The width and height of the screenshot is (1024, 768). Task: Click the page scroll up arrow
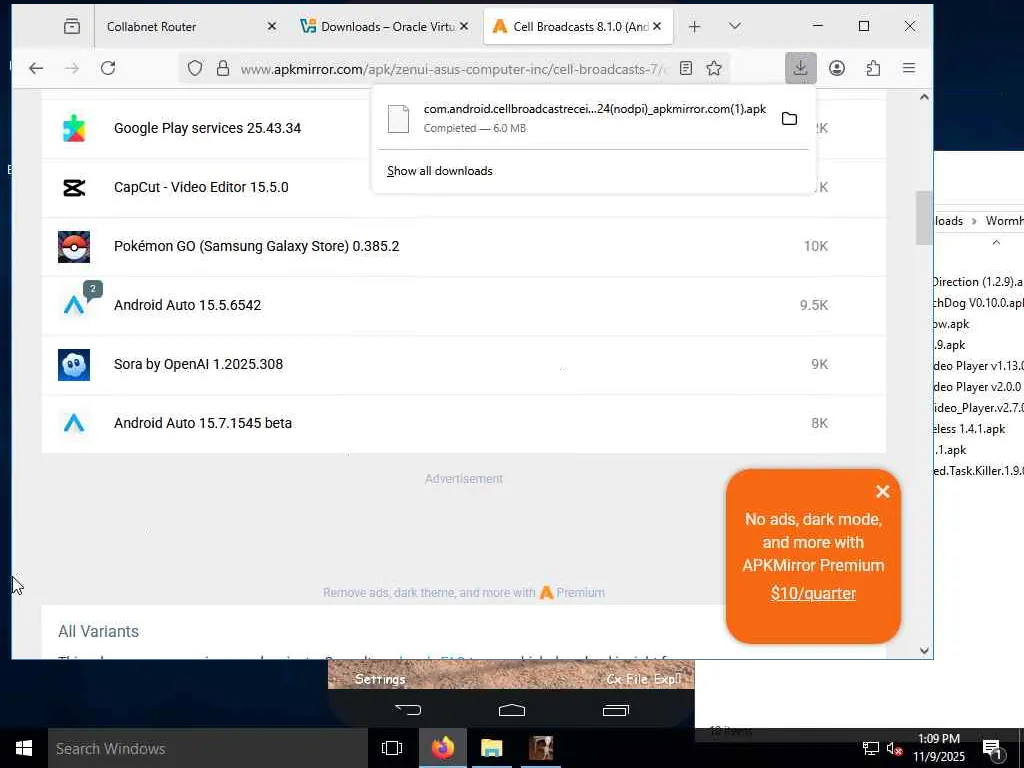(x=924, y=97)
